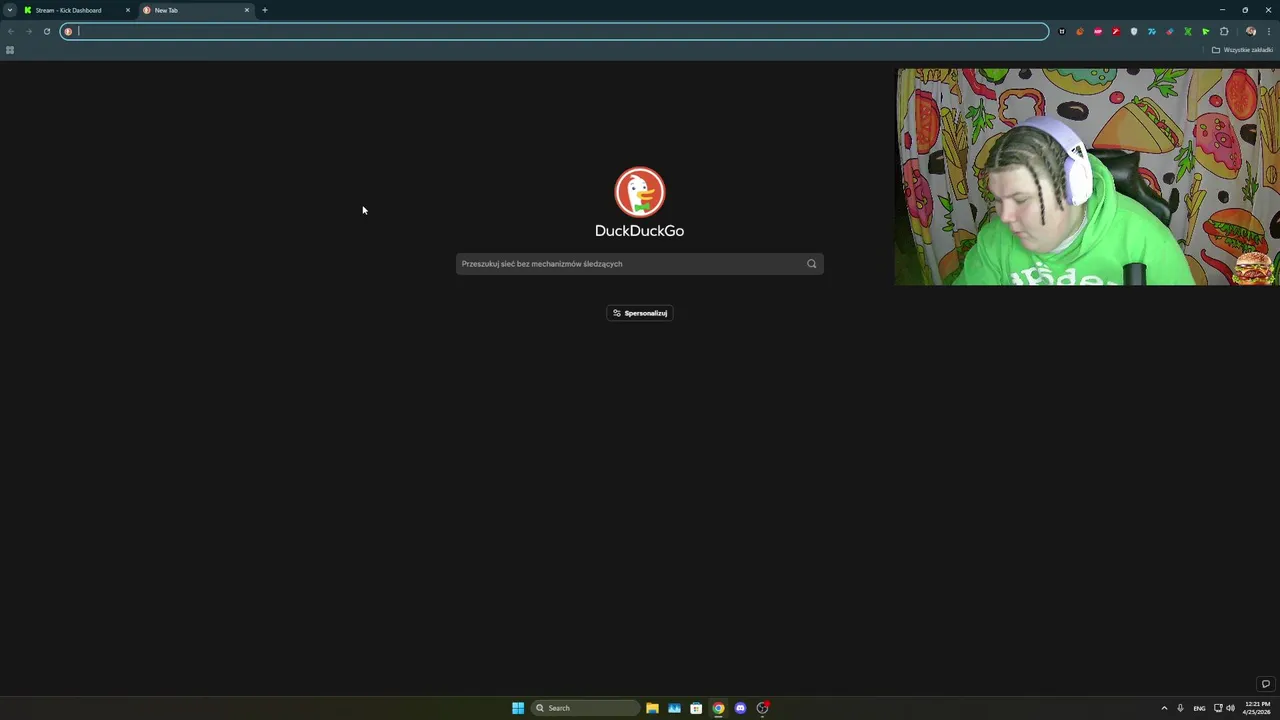This screenshot has height=720, width=1280.
Task: Open the Windows Start menu
Action: [518, 708]
